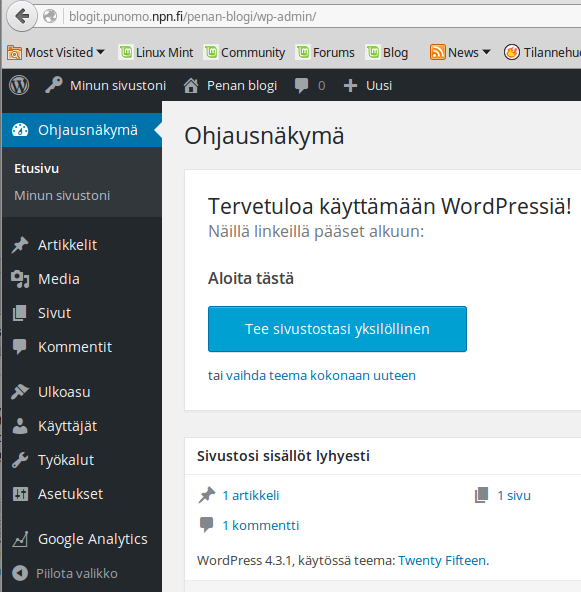The image size is (581, 592).
Task: Open the Blog bookmark
Action: tap(387, 52)
